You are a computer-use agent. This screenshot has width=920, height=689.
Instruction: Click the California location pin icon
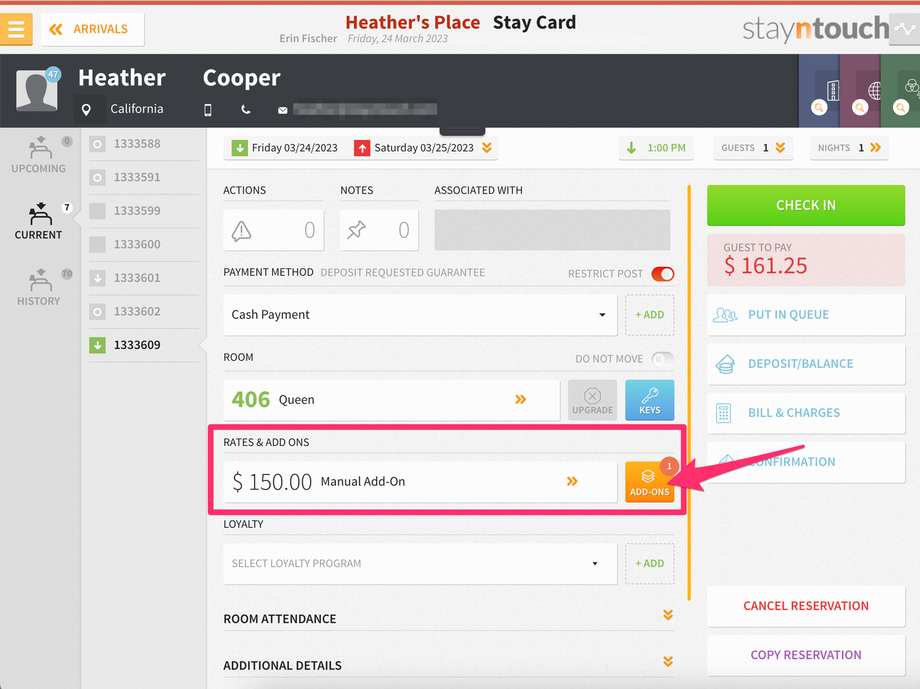point(86,109)
